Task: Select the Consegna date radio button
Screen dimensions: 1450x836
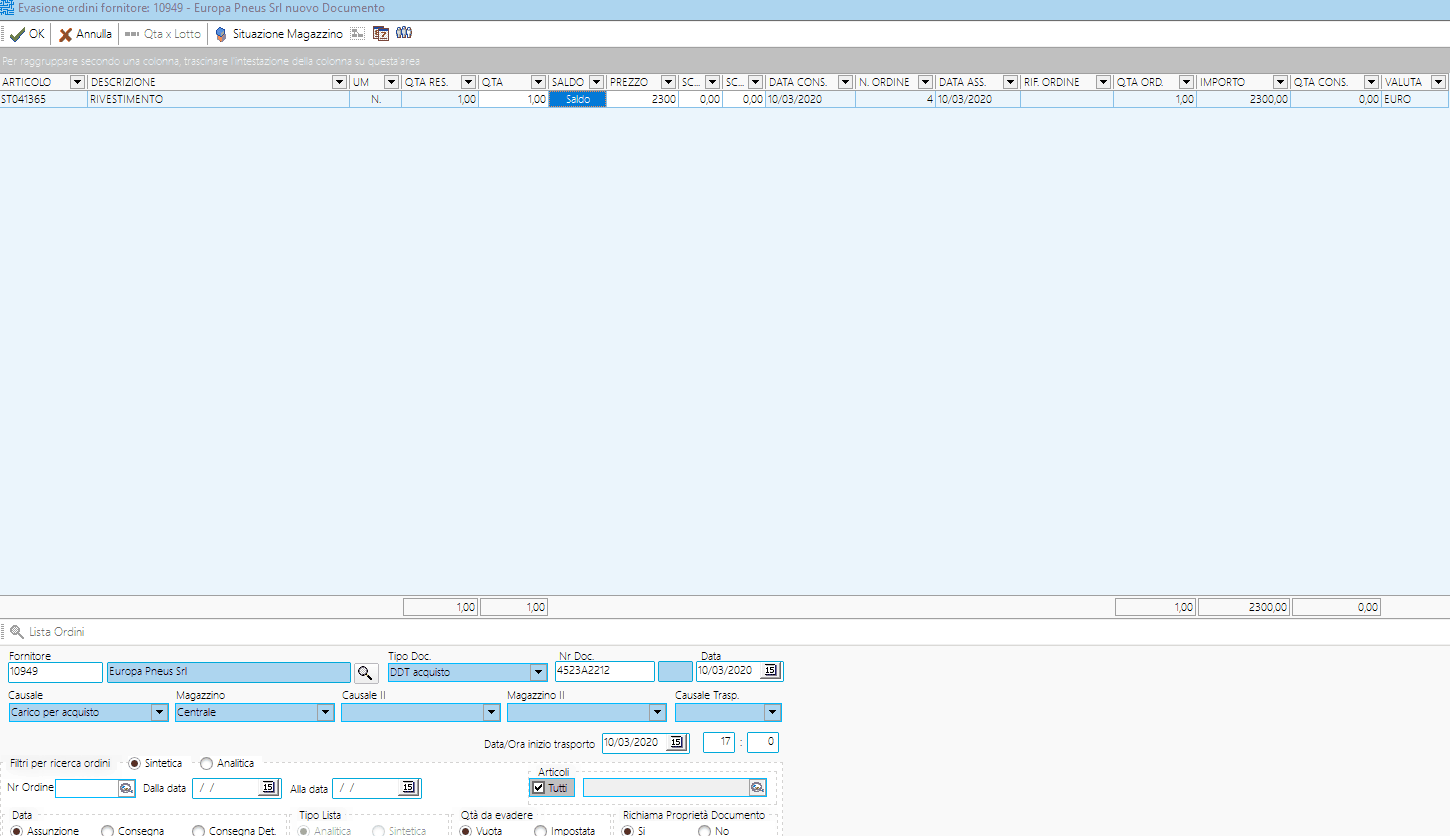Action: 107,831
